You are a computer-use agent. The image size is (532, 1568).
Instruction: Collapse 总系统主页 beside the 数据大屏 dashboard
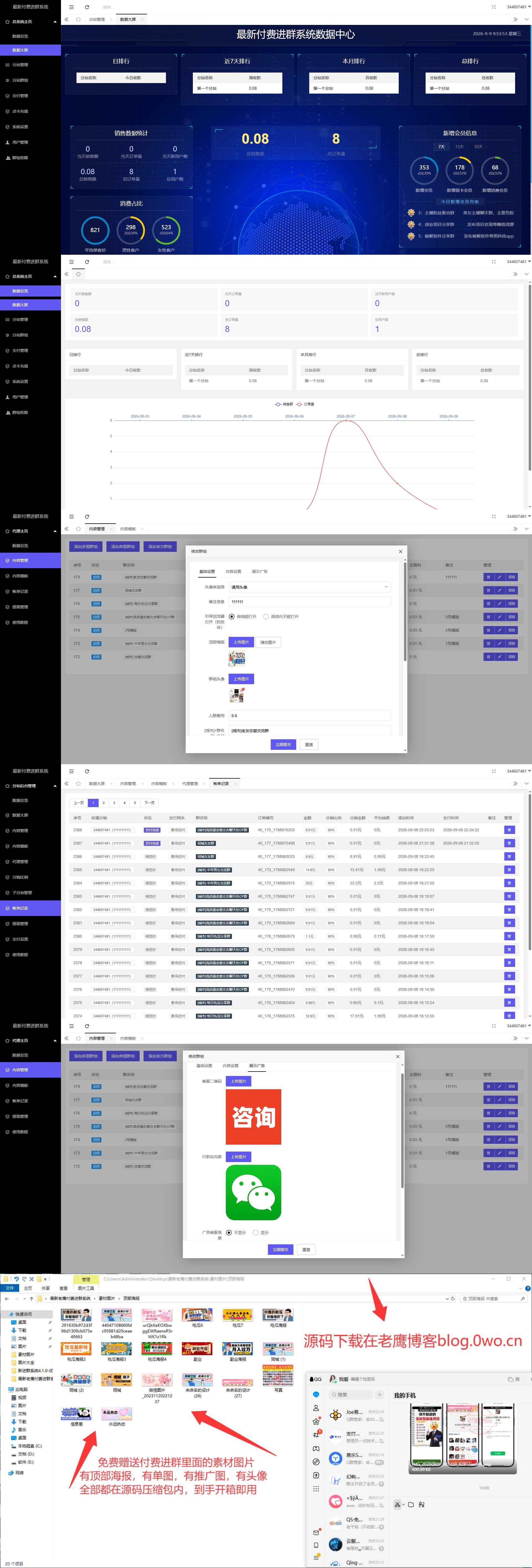(55, 22)
